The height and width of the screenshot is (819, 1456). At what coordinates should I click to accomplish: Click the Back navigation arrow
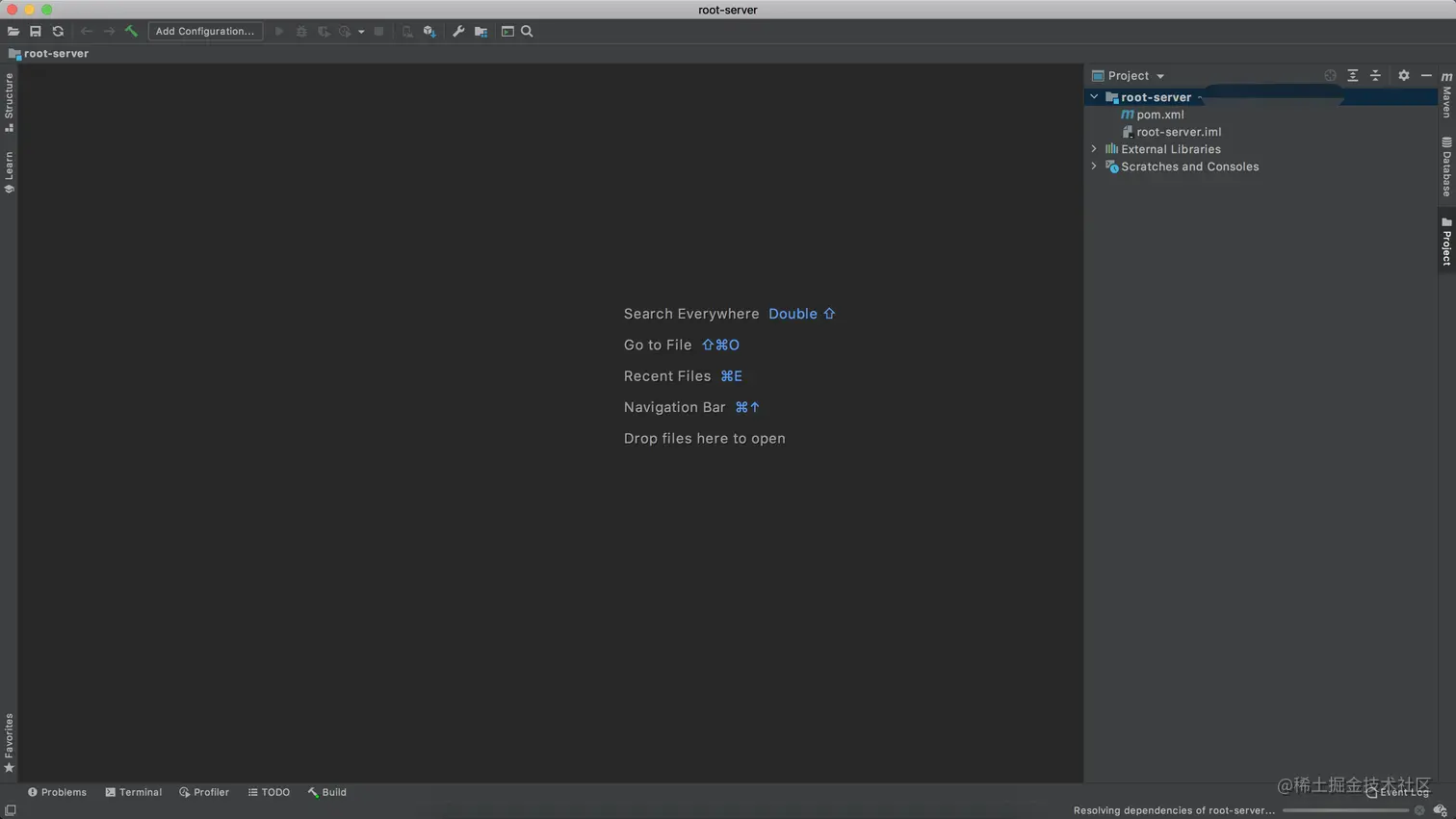pyautogui.click(x=87, y=32)
